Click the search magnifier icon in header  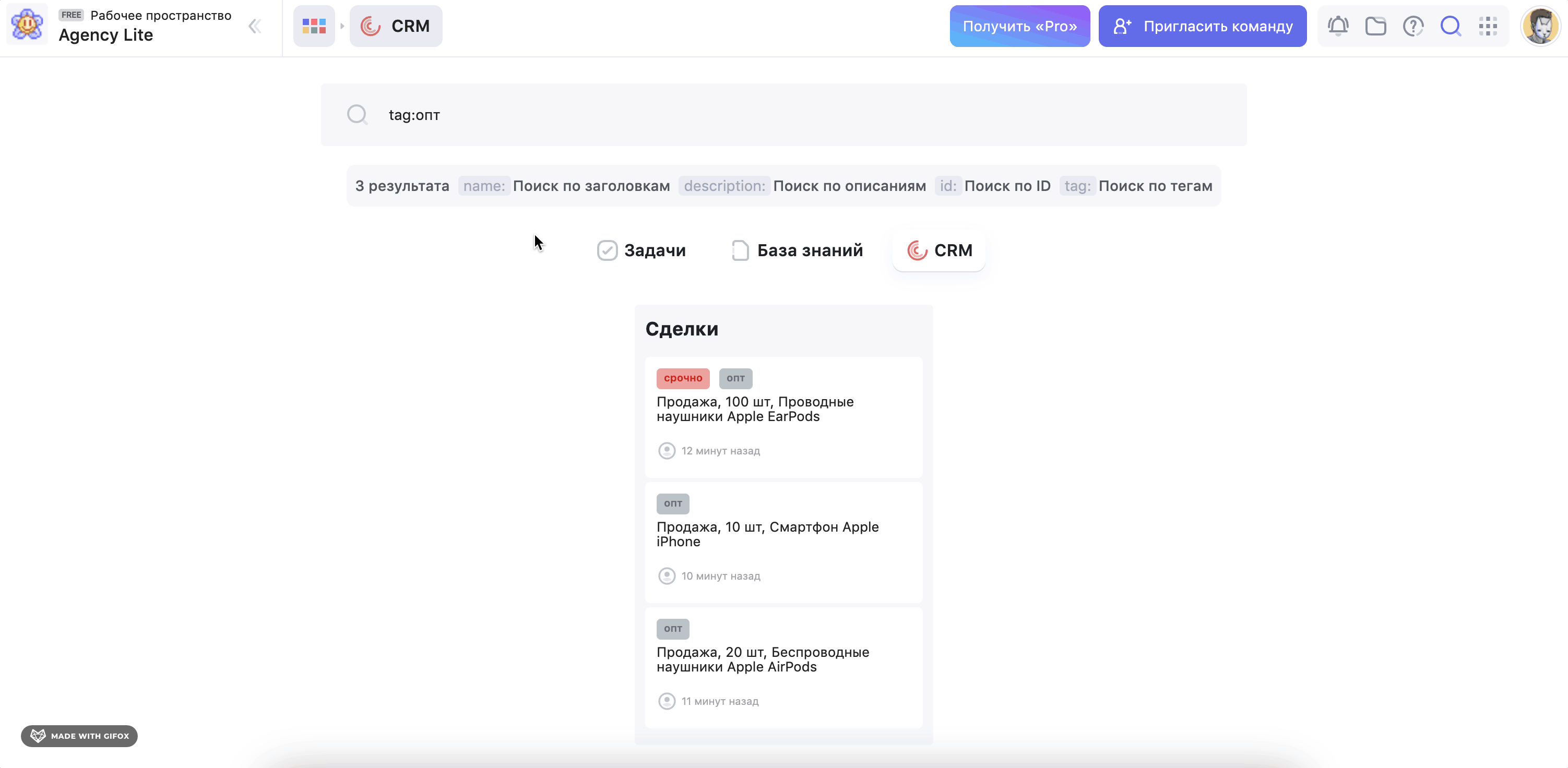[1451, 26]
